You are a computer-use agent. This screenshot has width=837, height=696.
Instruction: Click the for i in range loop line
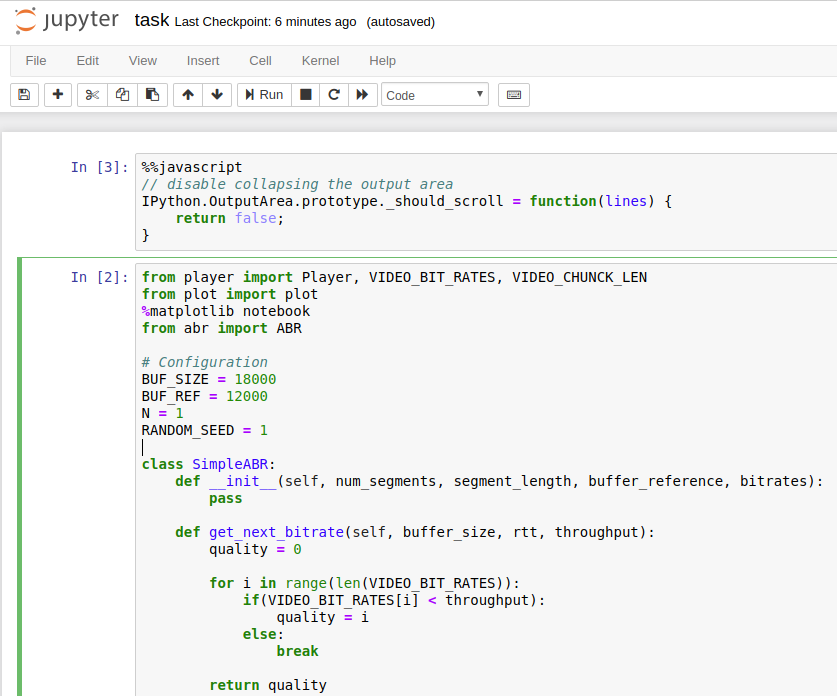coord(365,583)
